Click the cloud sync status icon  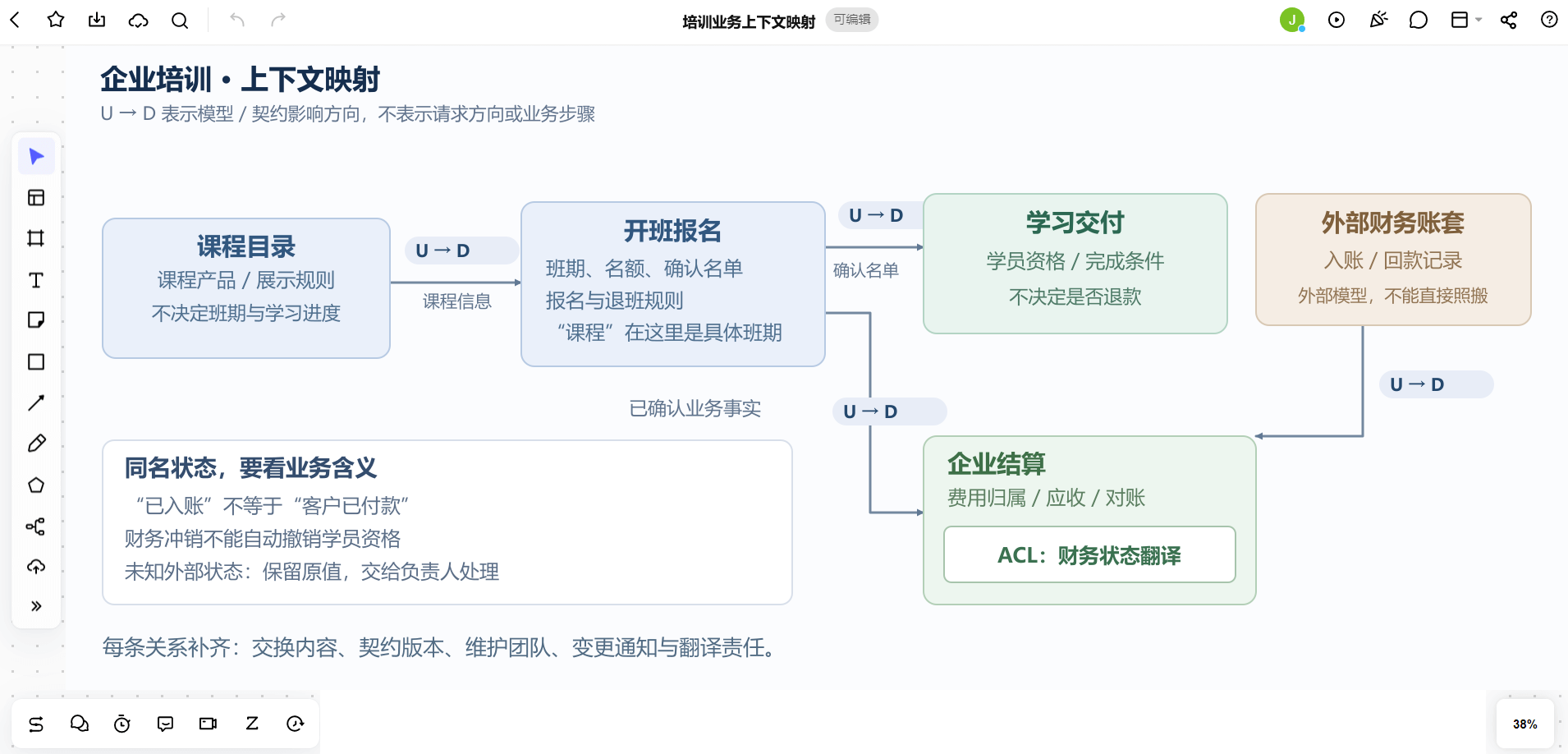(x=139, y=20)
